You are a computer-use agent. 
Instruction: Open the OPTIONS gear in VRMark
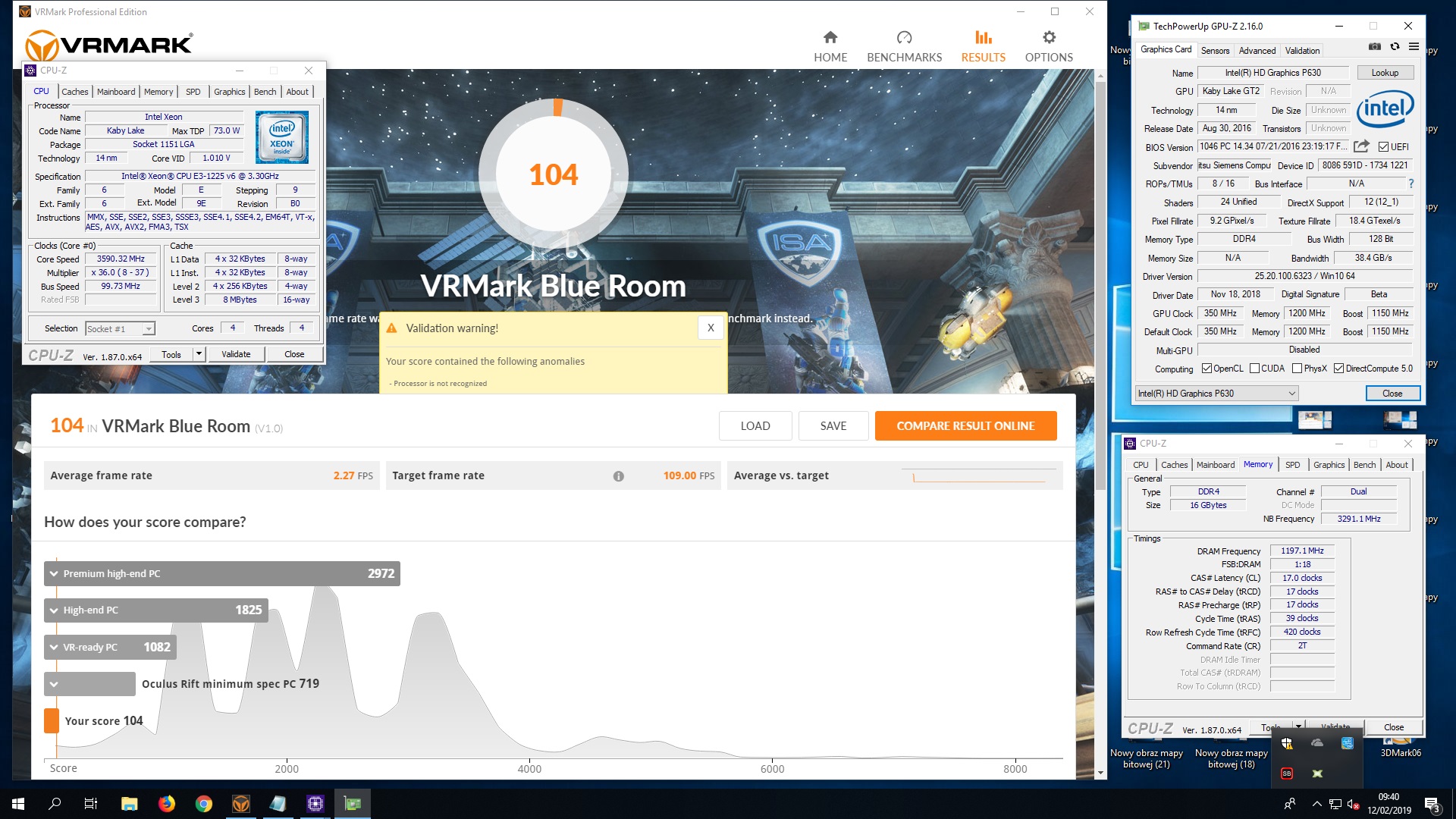point(1049,46)
